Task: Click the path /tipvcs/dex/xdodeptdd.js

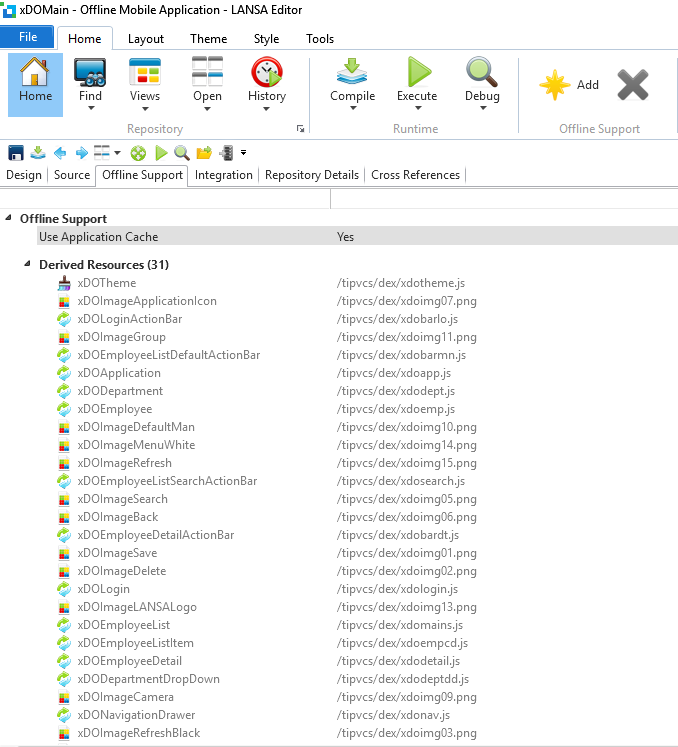Action: click(x=403, y=679)
